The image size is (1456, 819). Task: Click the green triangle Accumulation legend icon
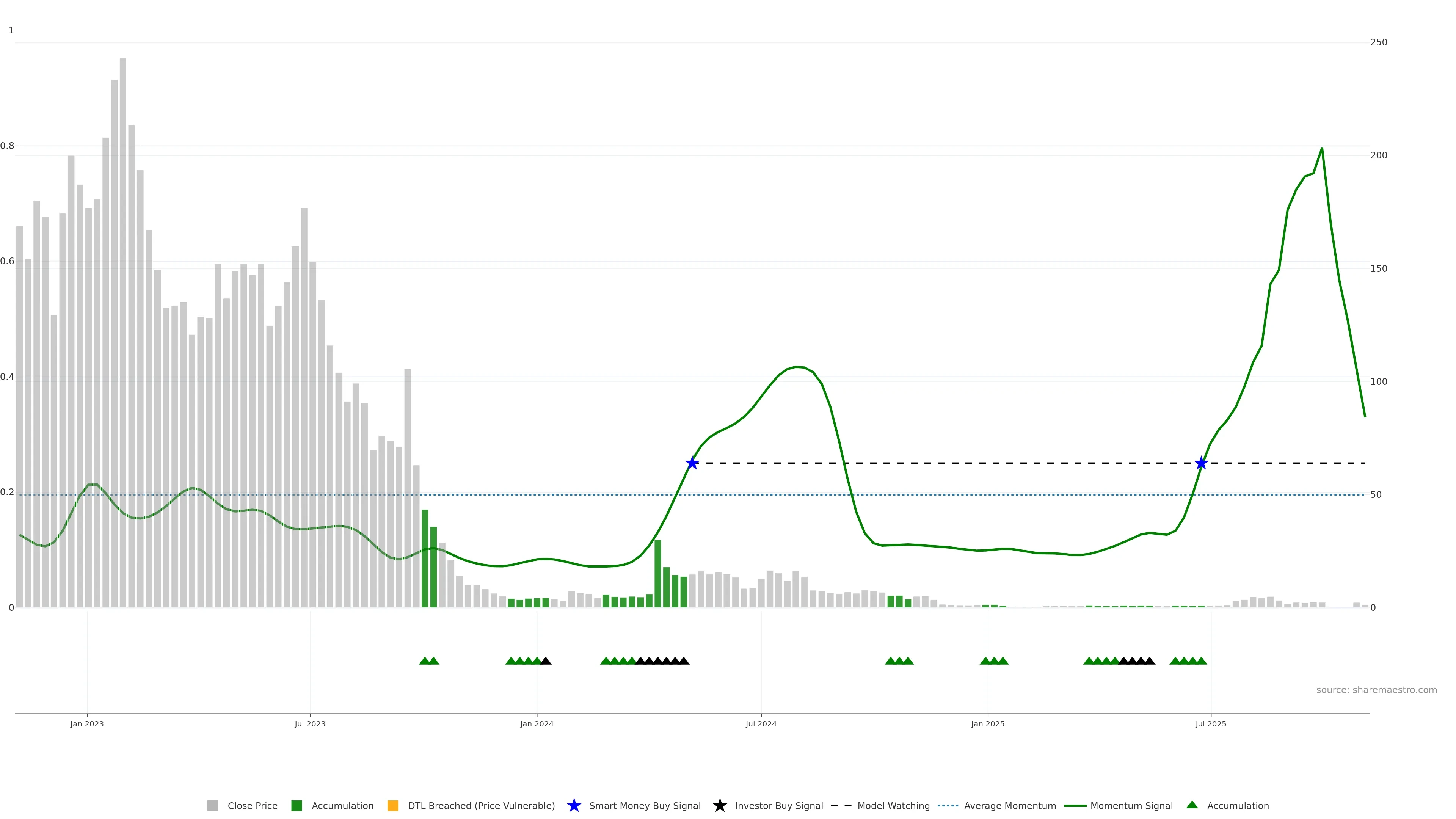coord(1192,805)
